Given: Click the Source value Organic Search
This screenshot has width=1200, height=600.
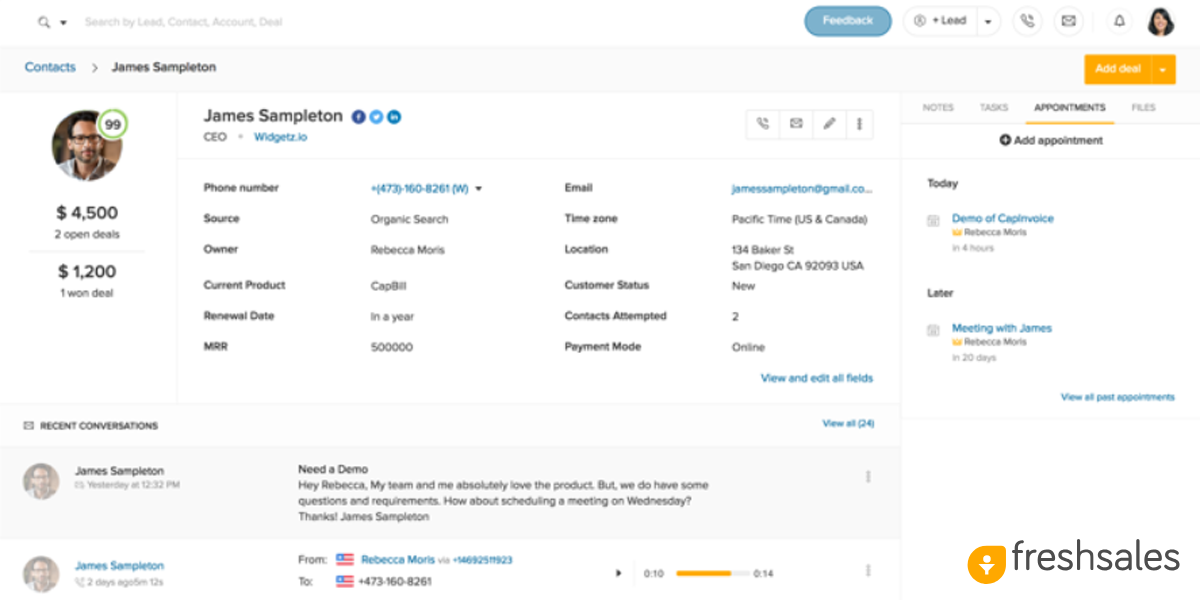Looking at the screenshot, I should [409, 219].
